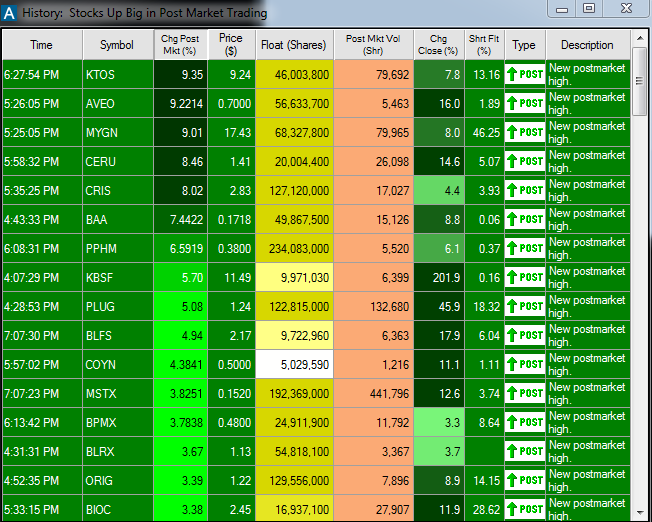Click the POST arrow icon in KBSF row
This screenshot has height=522, width=652.
pos(525,277)
